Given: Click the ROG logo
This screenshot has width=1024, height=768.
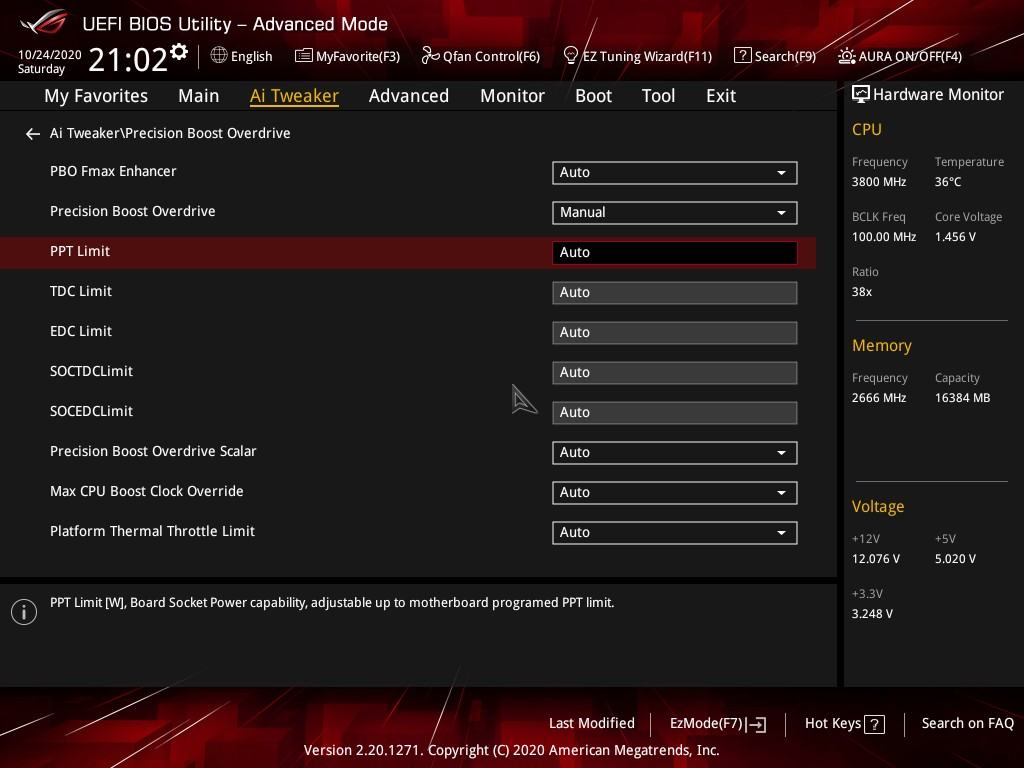Looking at the screenshot, I should point(43,23).
